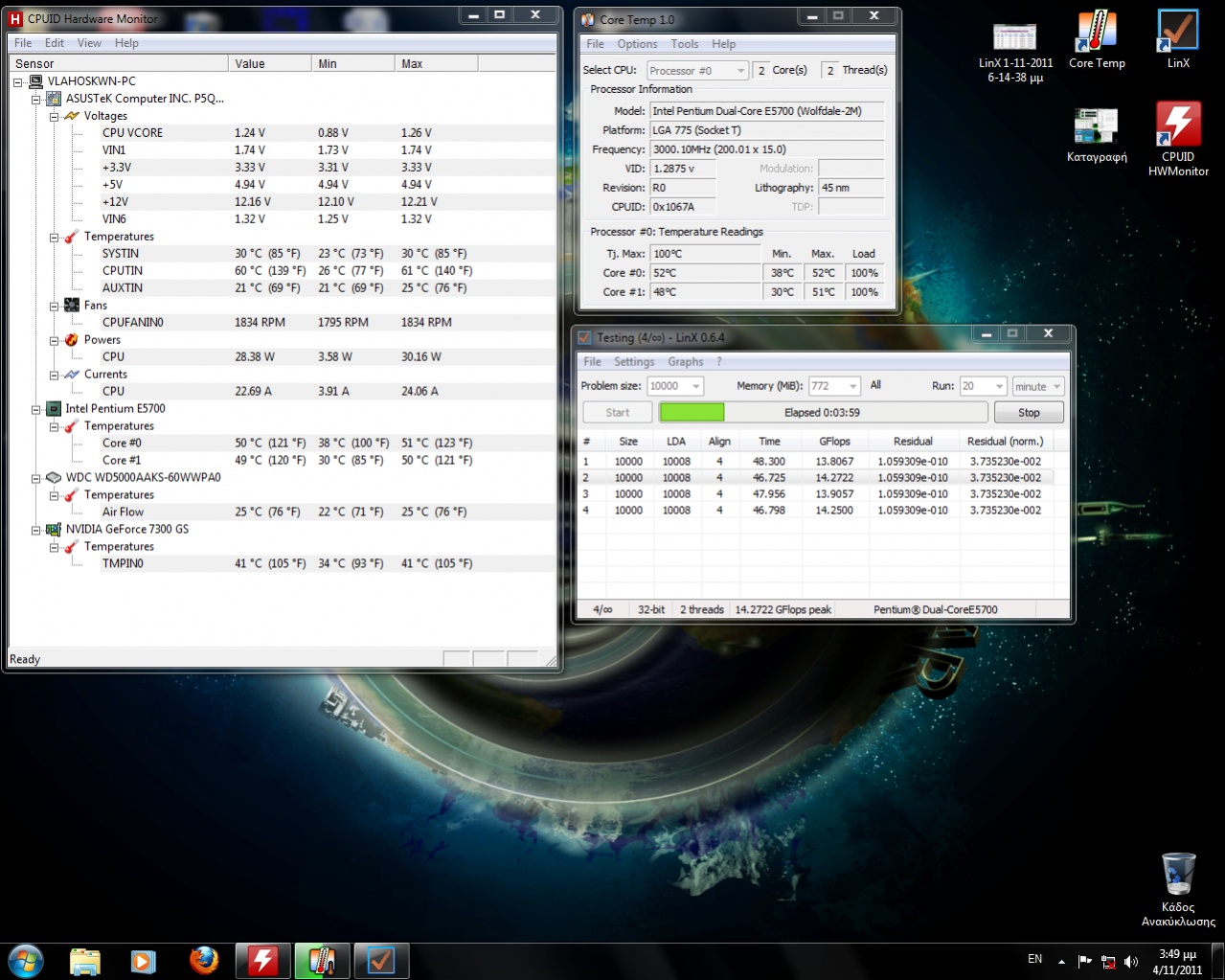Open LinX Settings menu
This screenshot has width=1225, height=980.
634,362
